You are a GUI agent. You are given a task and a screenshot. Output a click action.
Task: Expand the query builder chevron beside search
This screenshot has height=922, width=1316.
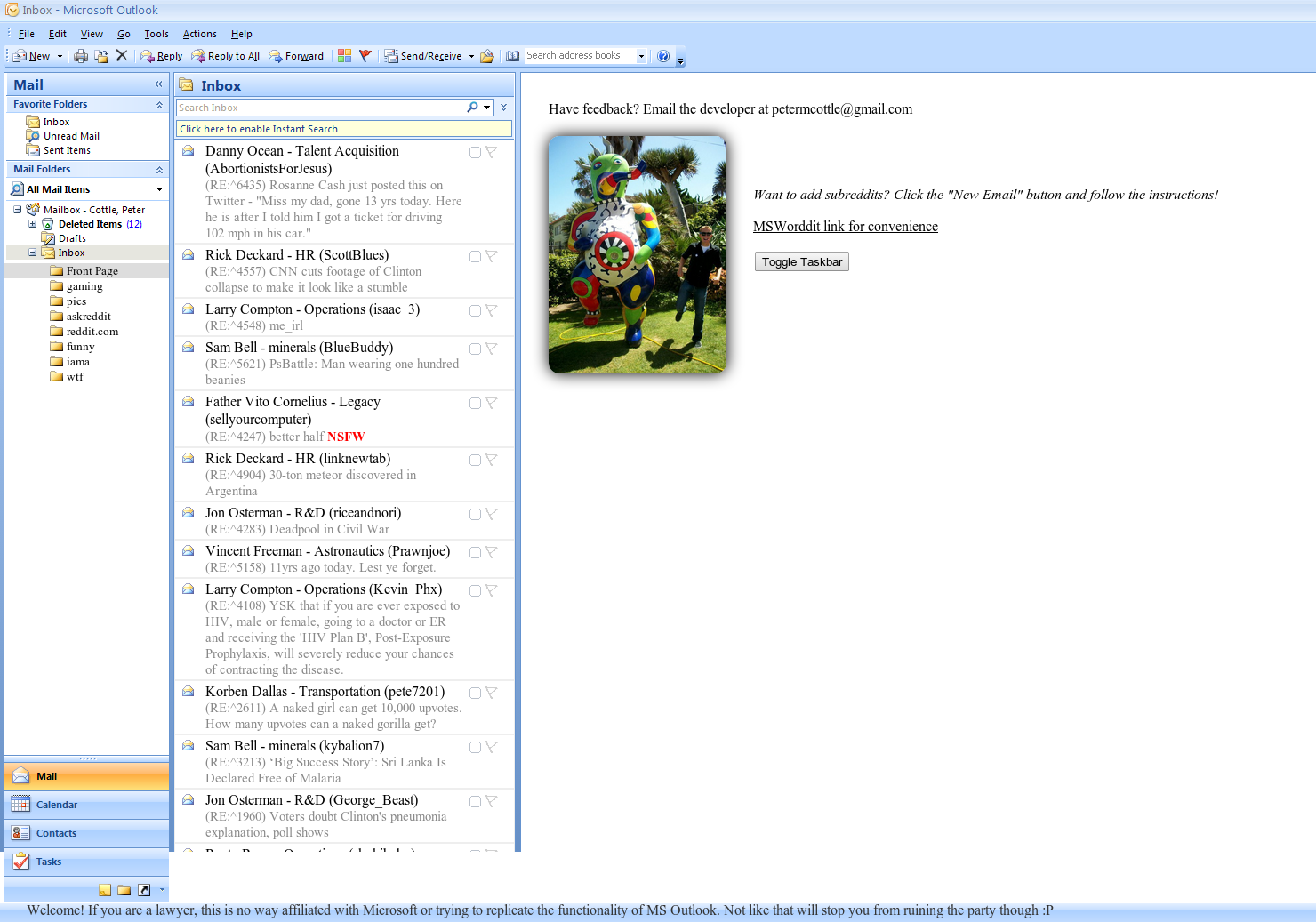[504, 108]
